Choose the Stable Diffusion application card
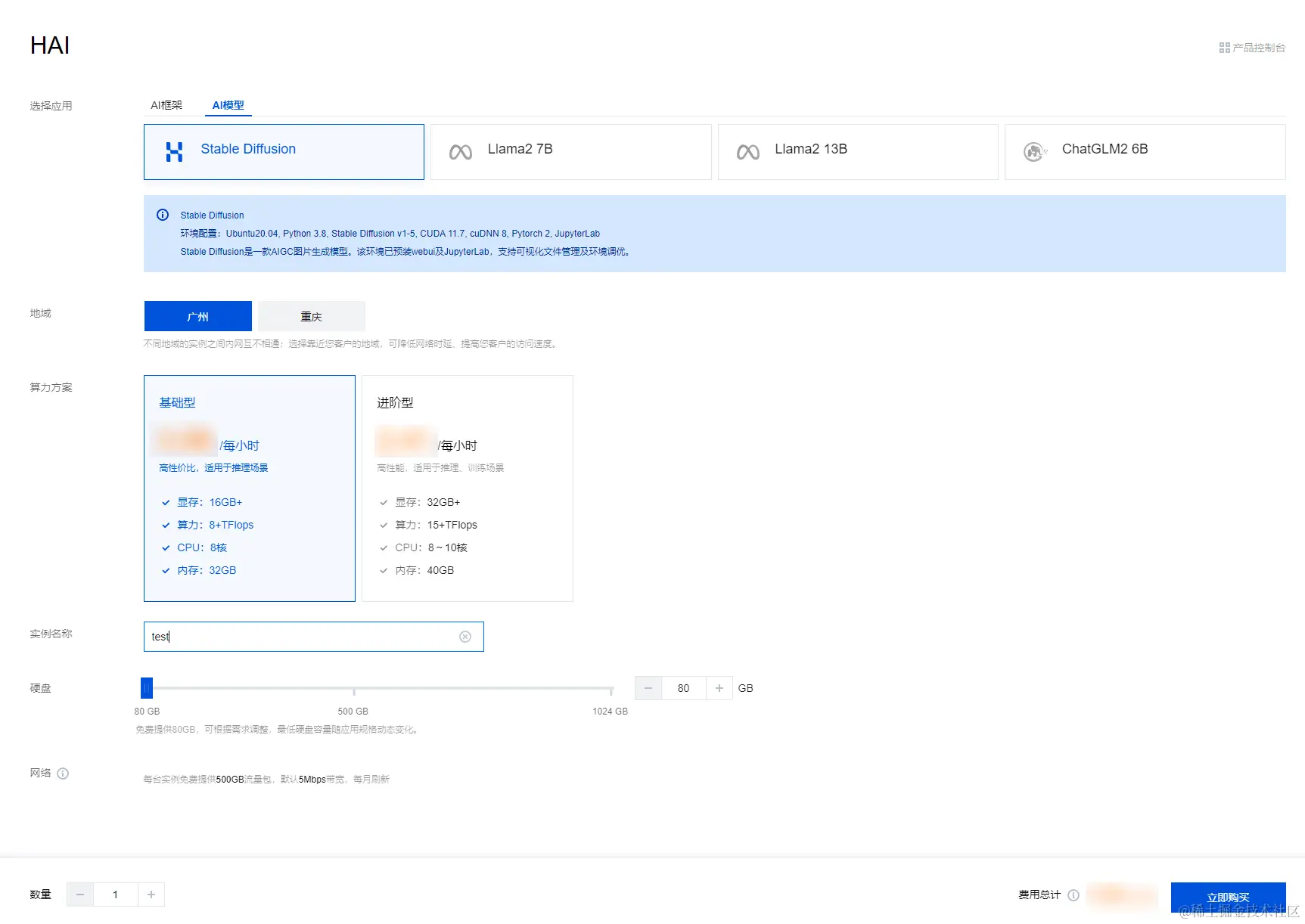Viewport: 1305px width, 924px height. [284, 152]
